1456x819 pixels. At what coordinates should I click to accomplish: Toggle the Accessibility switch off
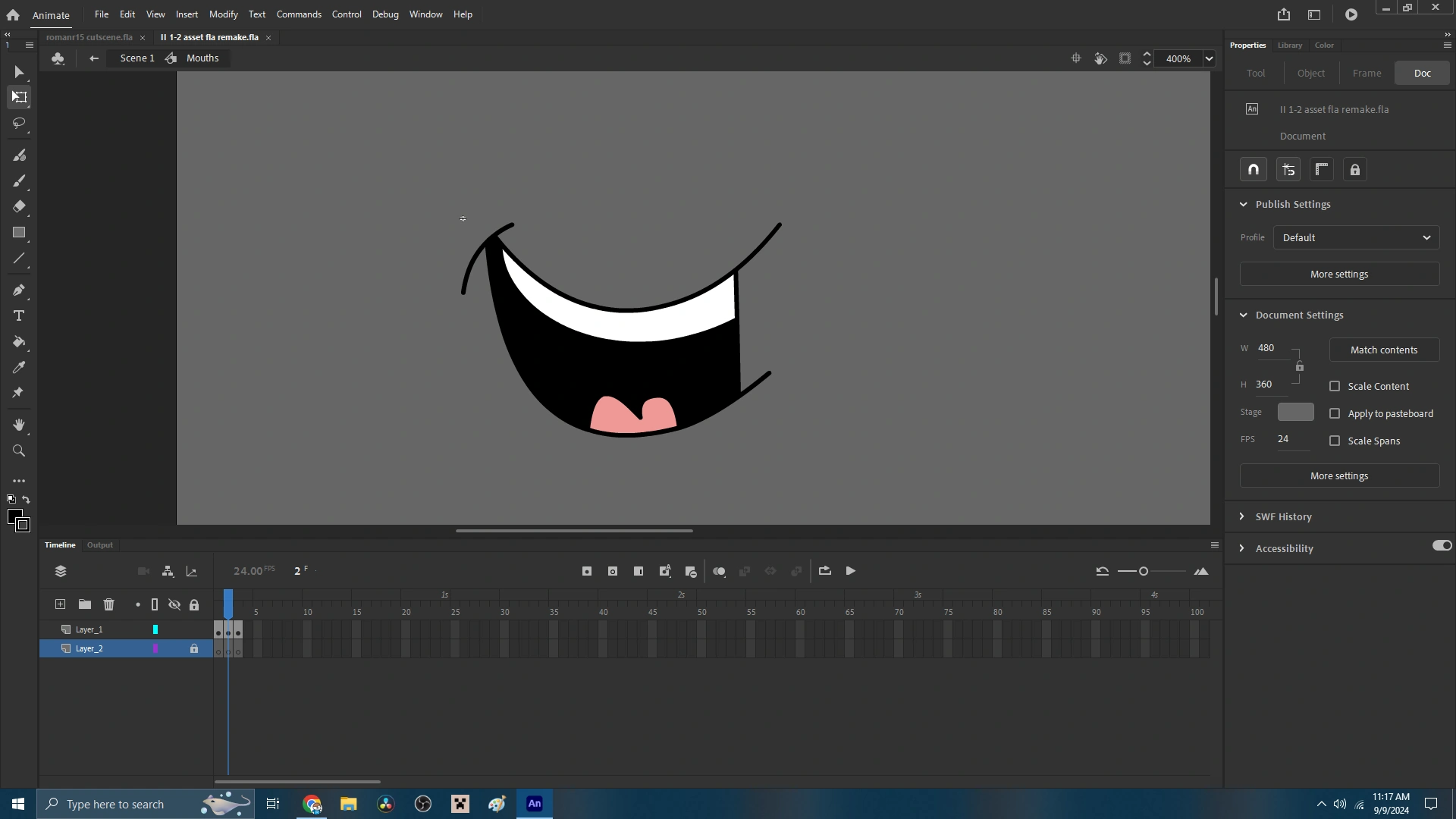click(x=1442, y=546)
